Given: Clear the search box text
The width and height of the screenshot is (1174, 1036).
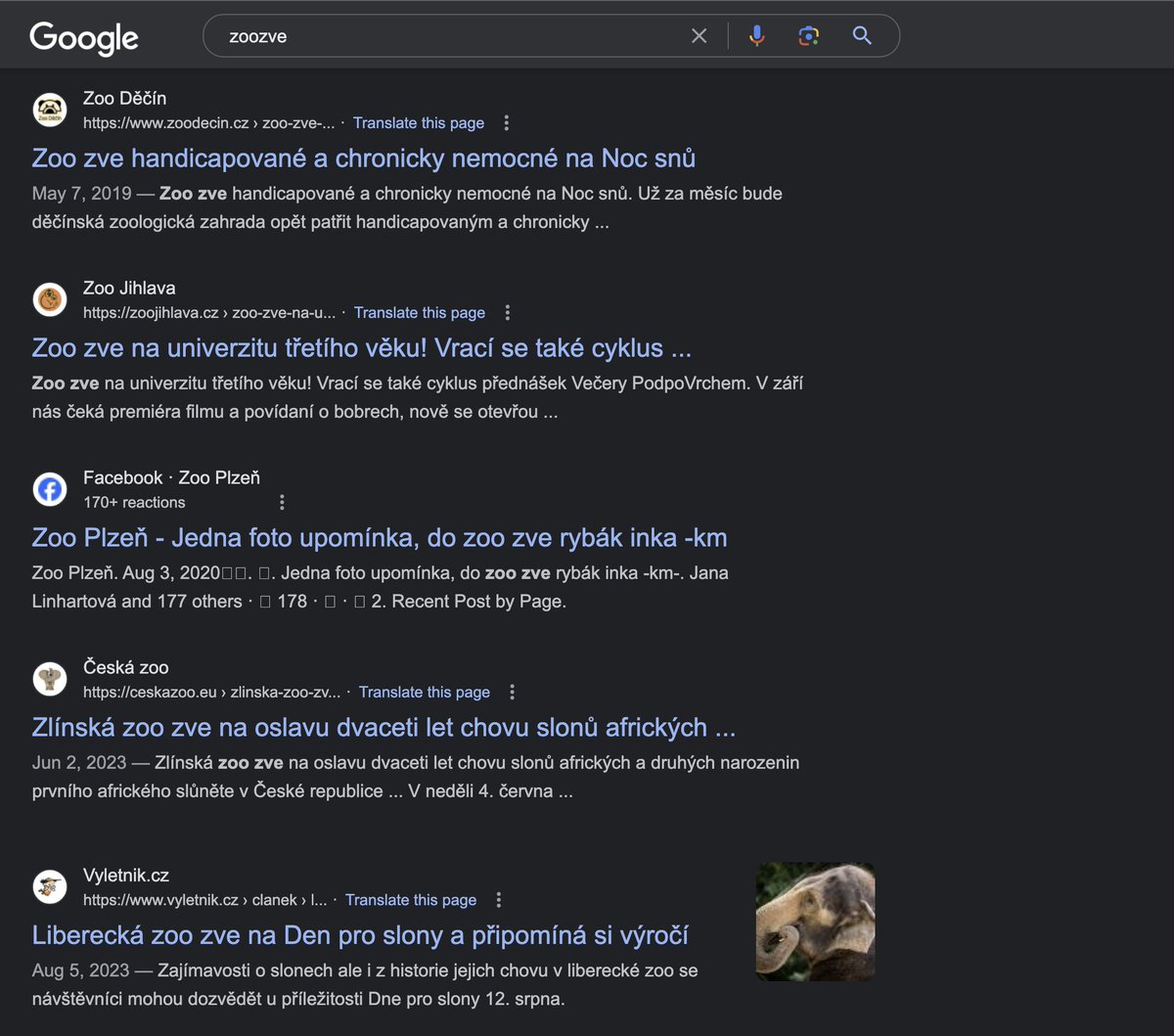Looking at the screenshot, I should click(700, 36).
